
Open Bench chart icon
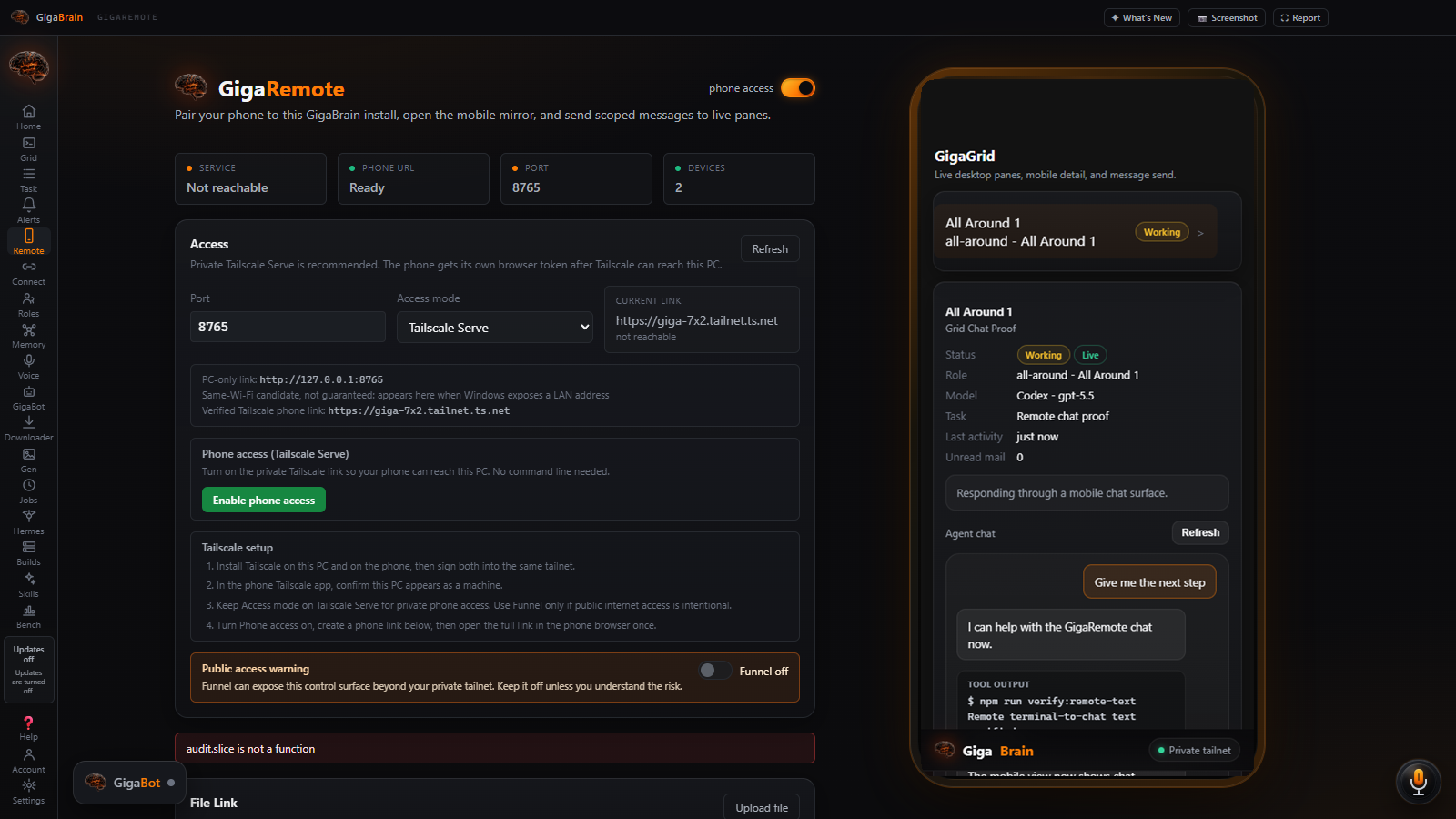click(x=28, y=615)
